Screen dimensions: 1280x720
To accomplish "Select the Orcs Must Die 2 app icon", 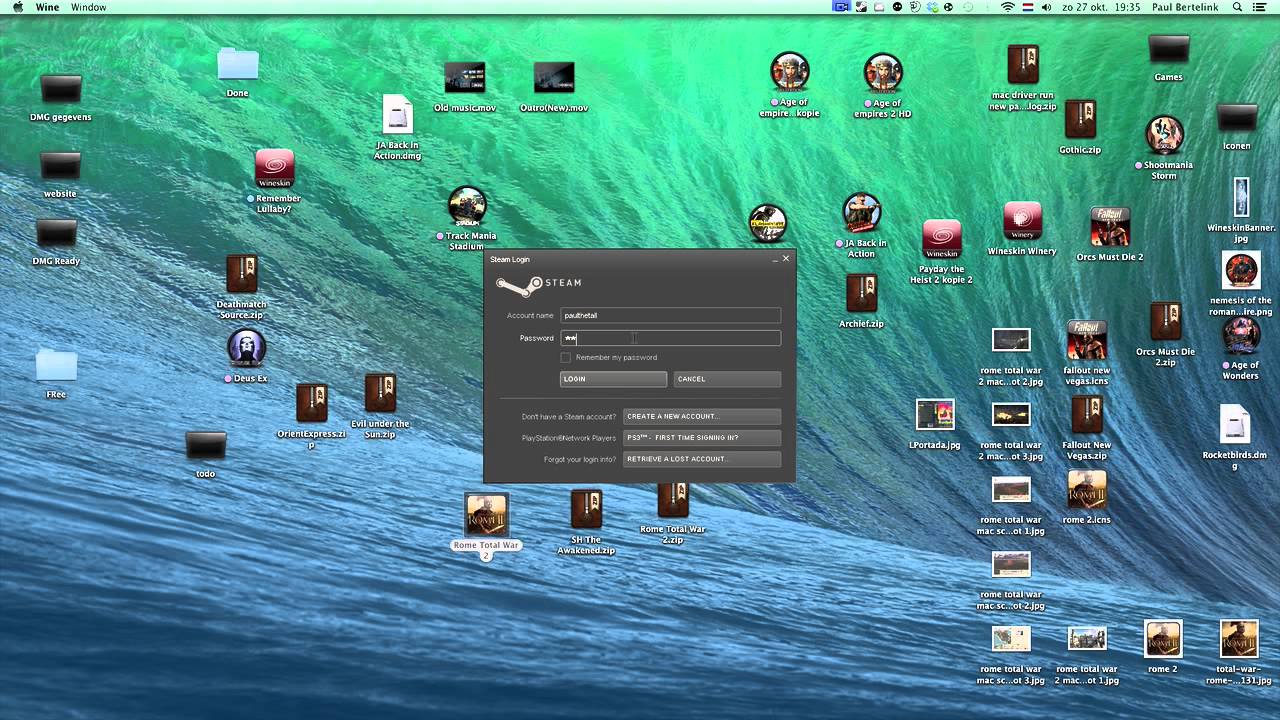I will click(1110, 227).
